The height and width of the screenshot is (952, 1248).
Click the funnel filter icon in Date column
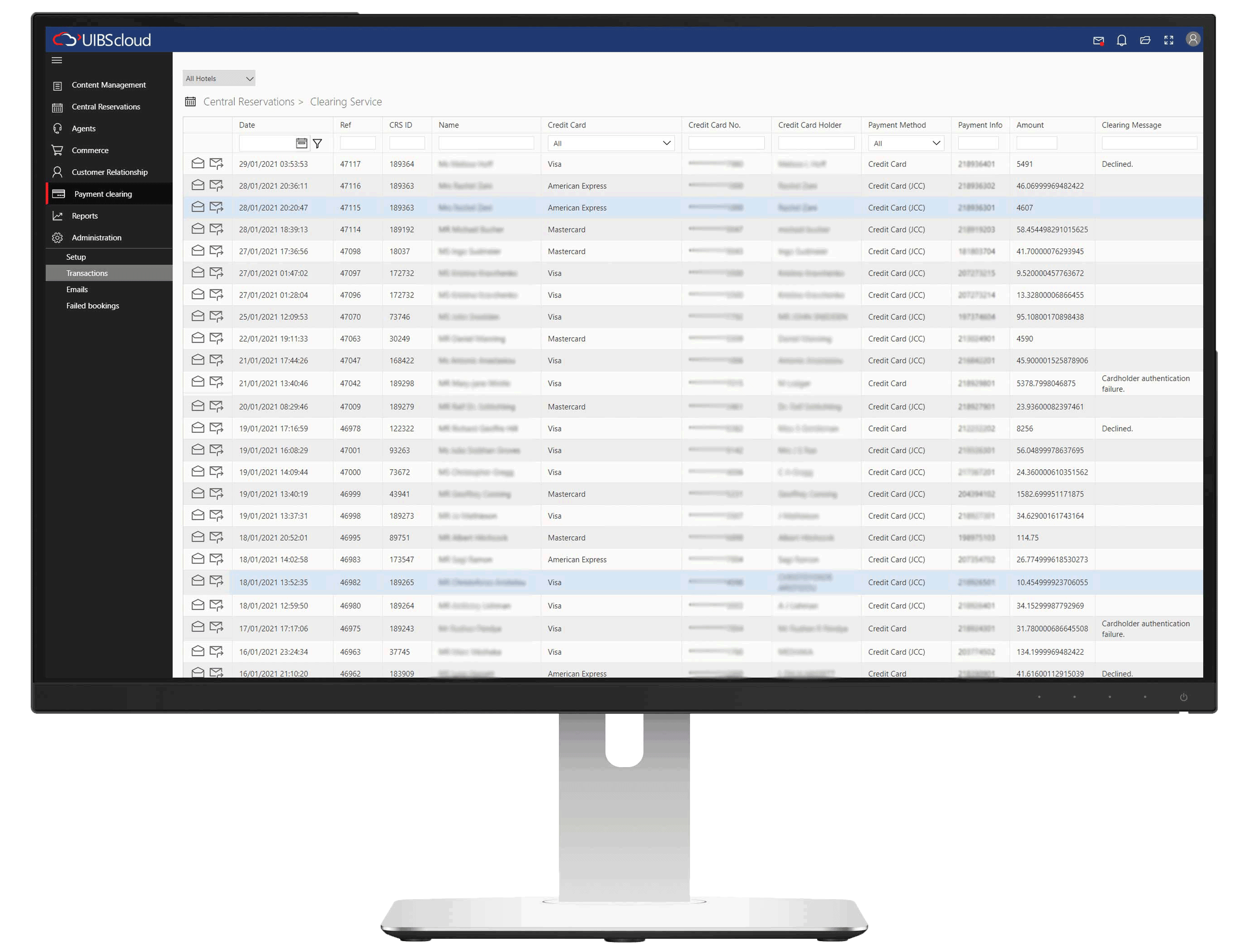(x=317, y=143)
